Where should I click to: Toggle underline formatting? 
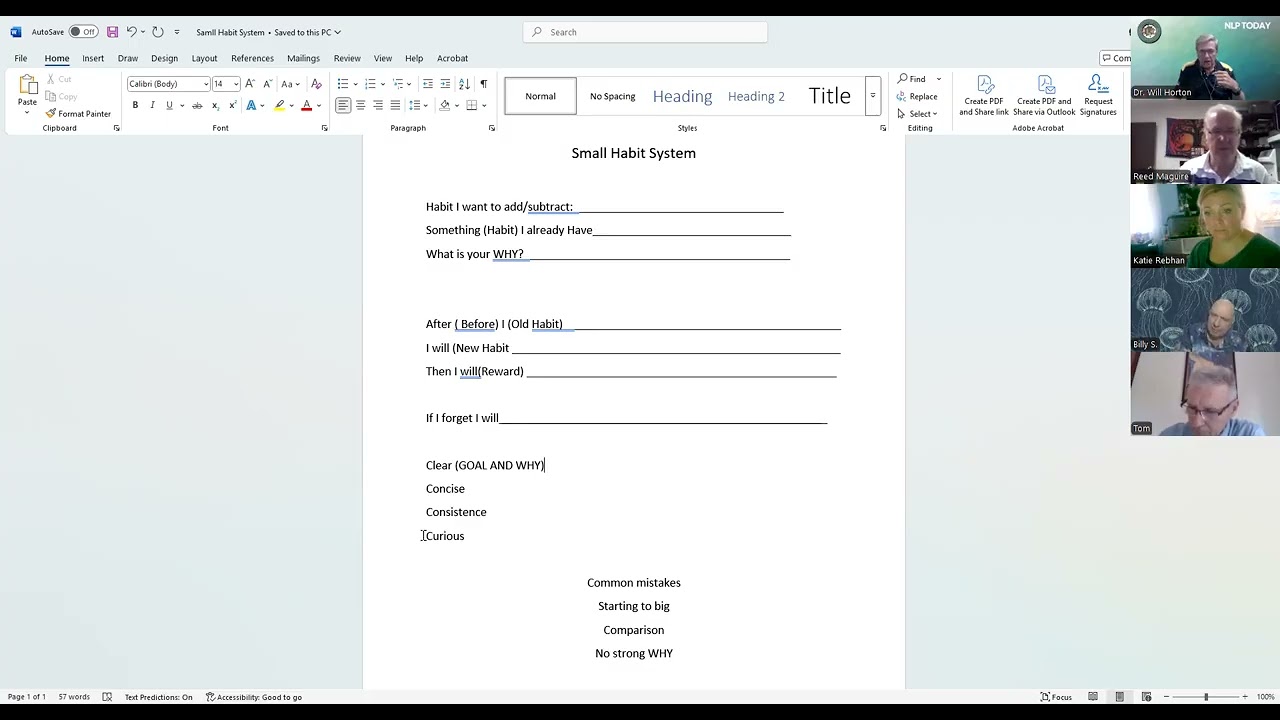(169, 105)
